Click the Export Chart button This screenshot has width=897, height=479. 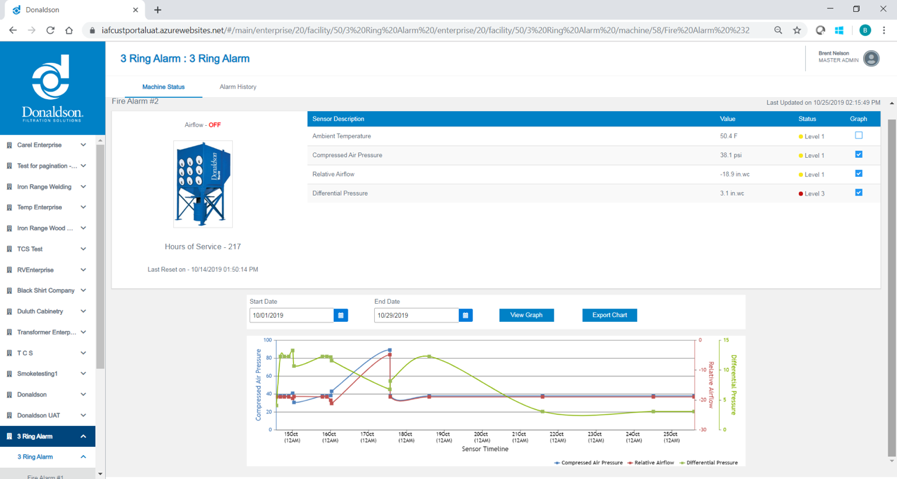[609, 315]
